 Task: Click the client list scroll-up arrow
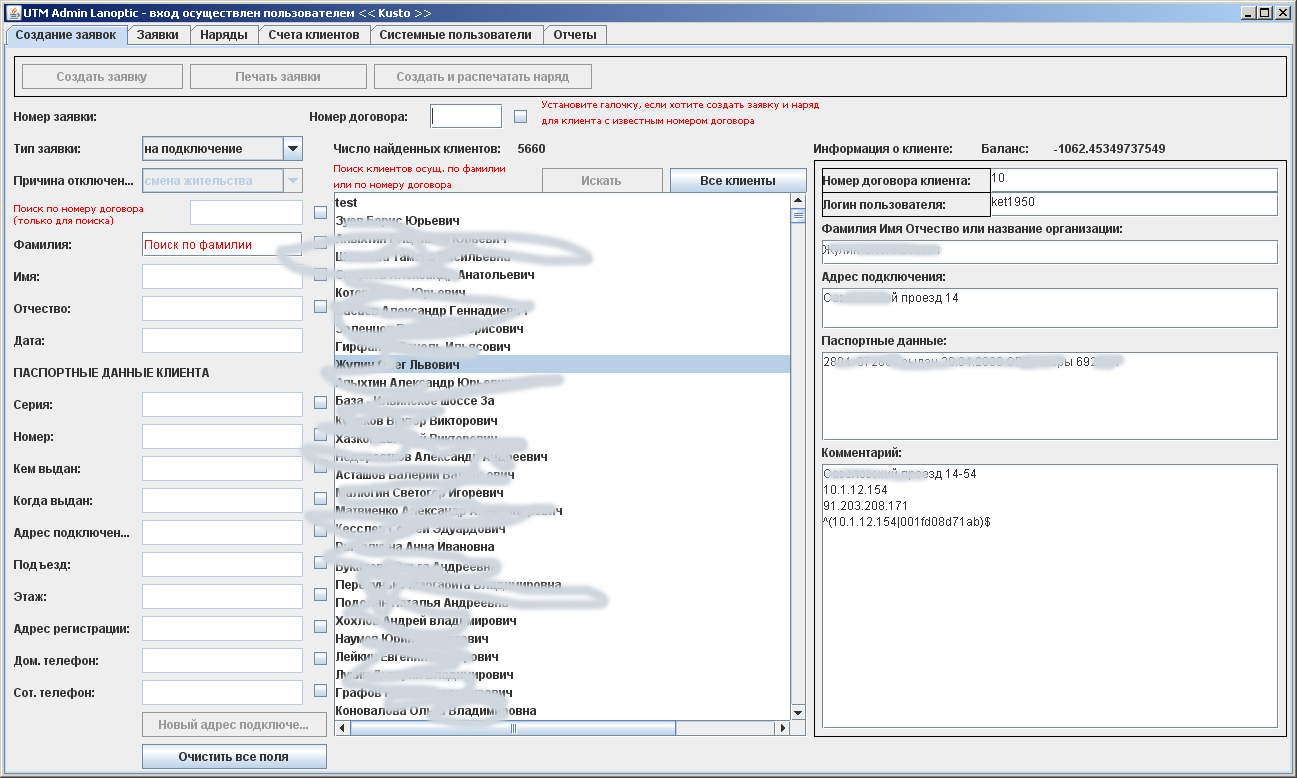click(798, 201)
